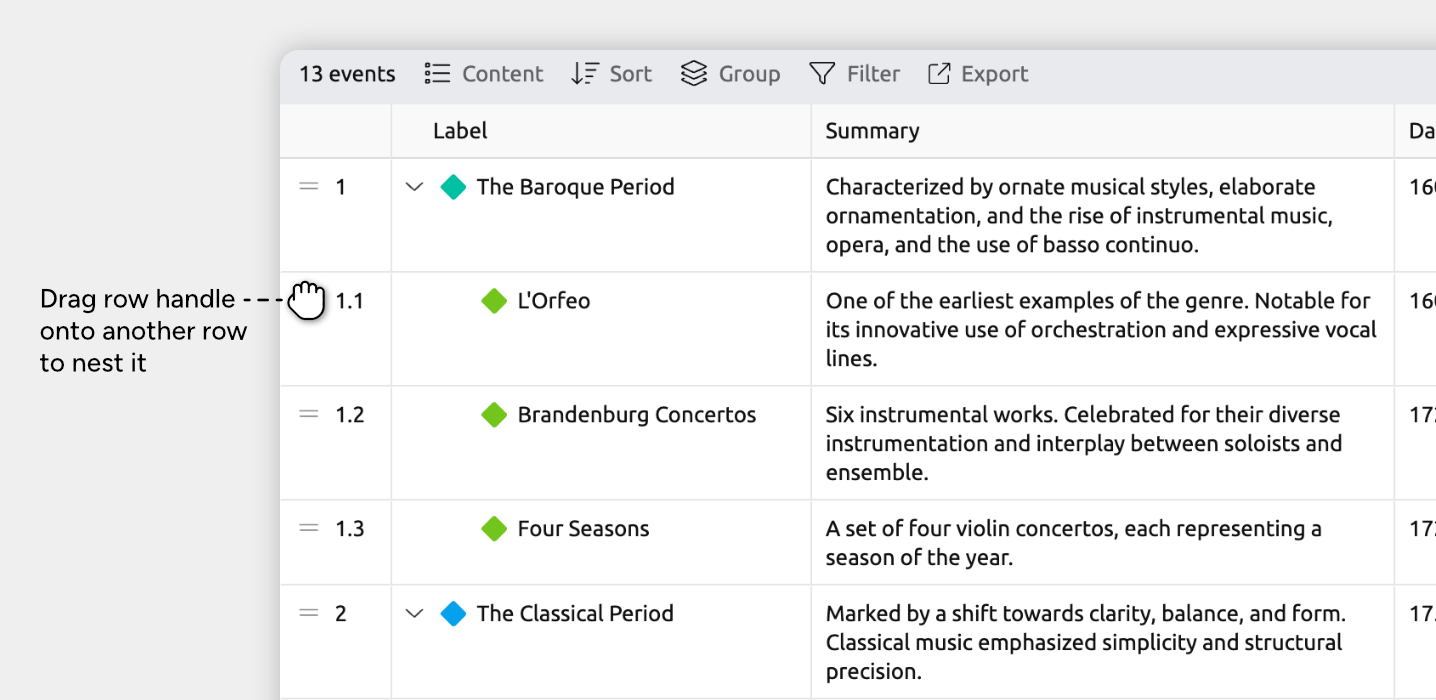The height and width of the screenshot is (700, 1436).
Task: Click the 13 events counter
Action: 347,74
